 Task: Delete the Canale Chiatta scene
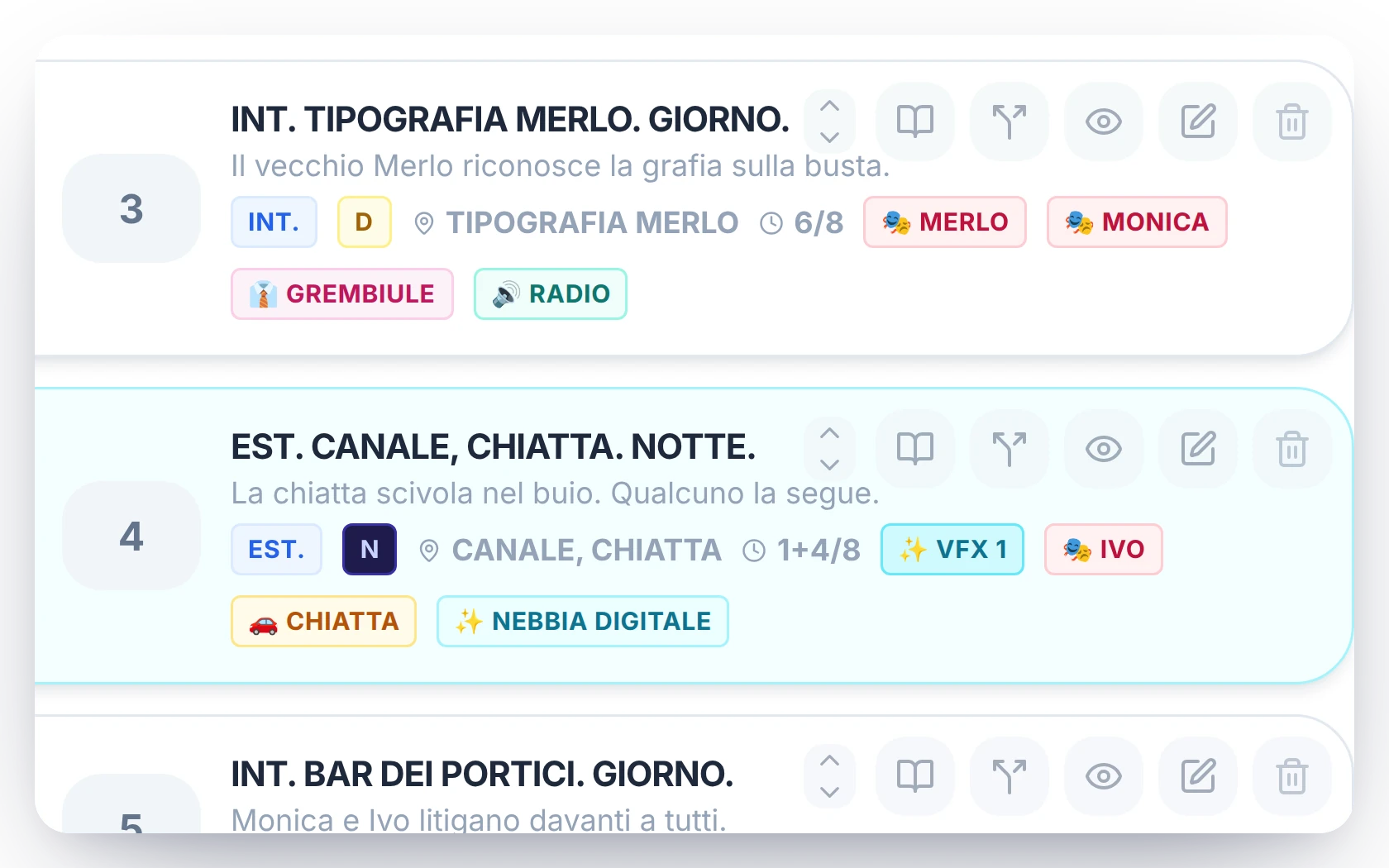(x=1292, y=449)
